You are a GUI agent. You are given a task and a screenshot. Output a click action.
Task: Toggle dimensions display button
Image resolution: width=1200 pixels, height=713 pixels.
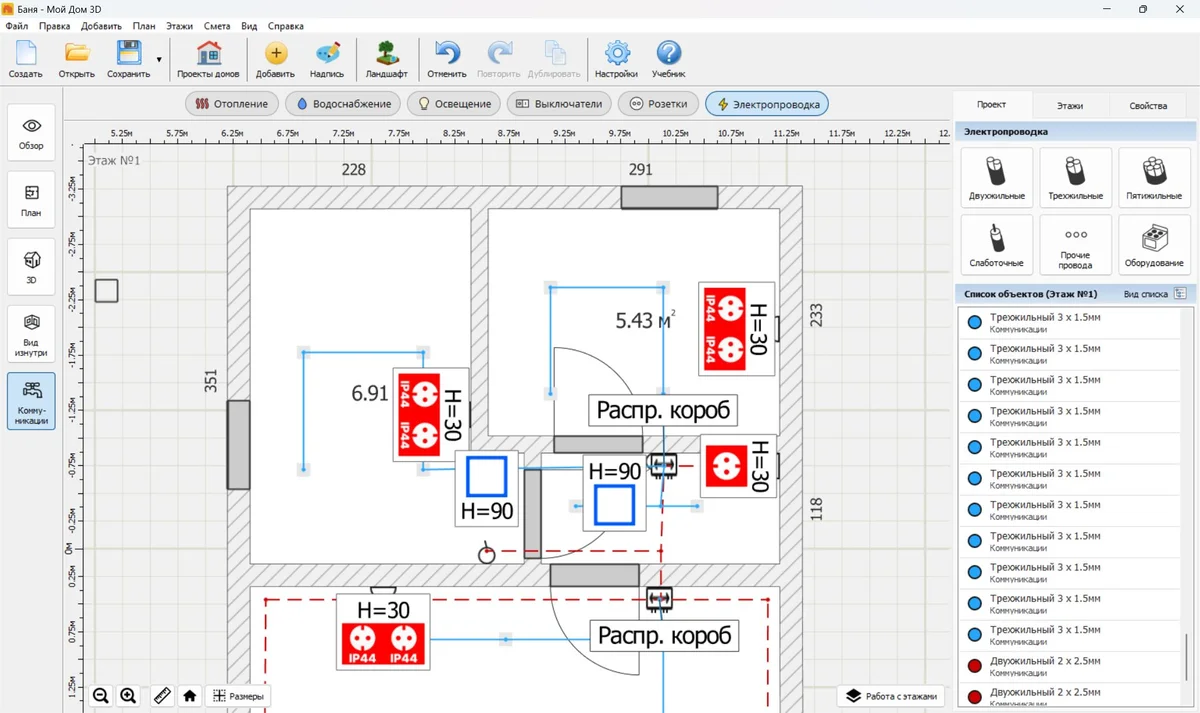tap(239, 696)
